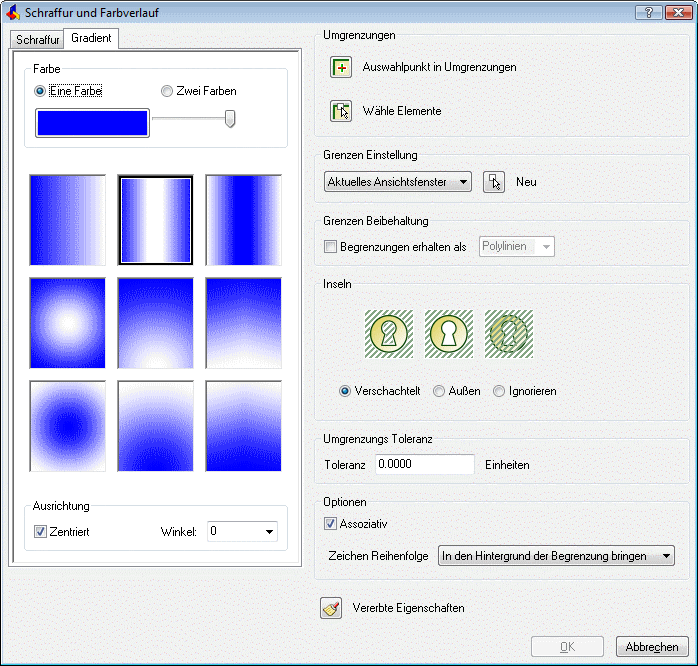Screen dimensions: 698x666
Task: Click the Vererbte Eigenschaften brush icon
Action: [331, 608]
